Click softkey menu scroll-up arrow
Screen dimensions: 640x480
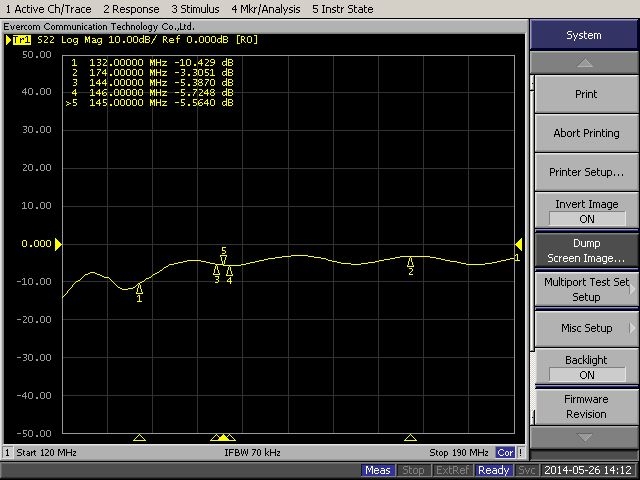pos(584,62)
